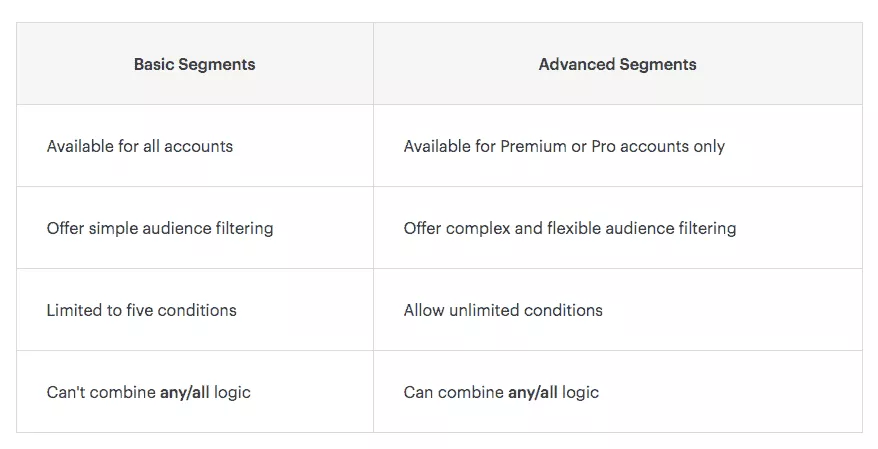Click the Basic Segments column header
This screenshot has height=449, width=878.
(194, 64)
